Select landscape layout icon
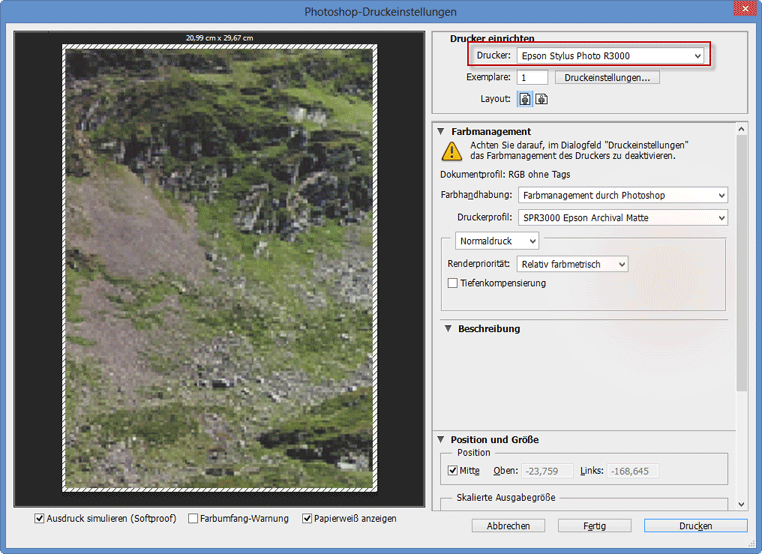This screenshot has width=762, height=554. click(541, 99)
